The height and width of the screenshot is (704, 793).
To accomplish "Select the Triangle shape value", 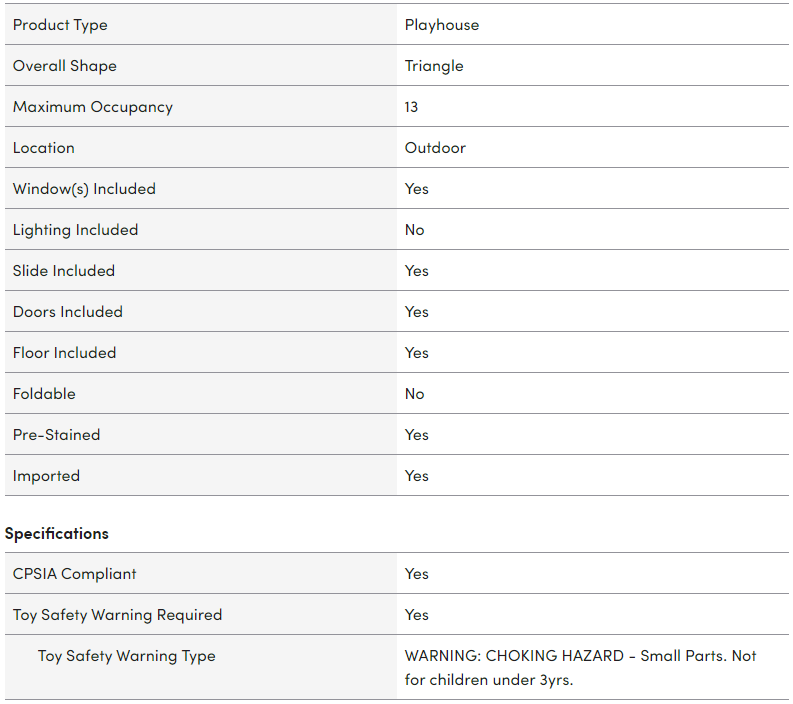I will pos(434,66).
